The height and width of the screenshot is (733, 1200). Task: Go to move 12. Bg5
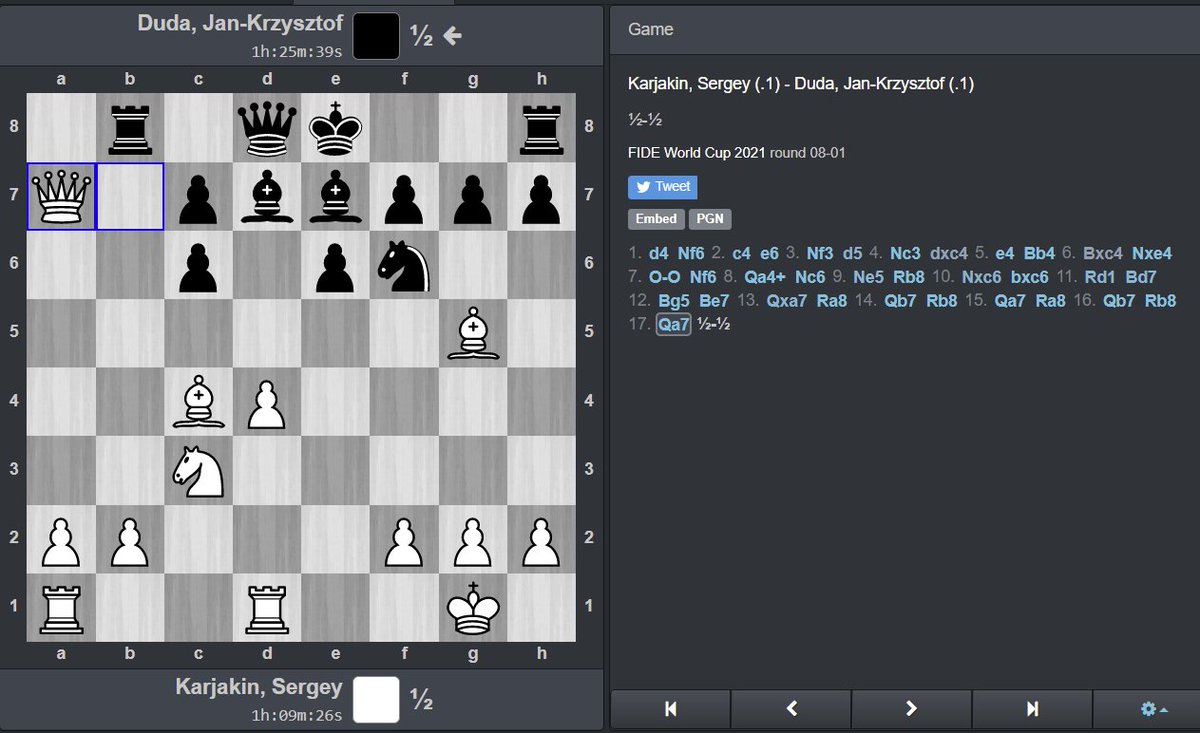674,301
